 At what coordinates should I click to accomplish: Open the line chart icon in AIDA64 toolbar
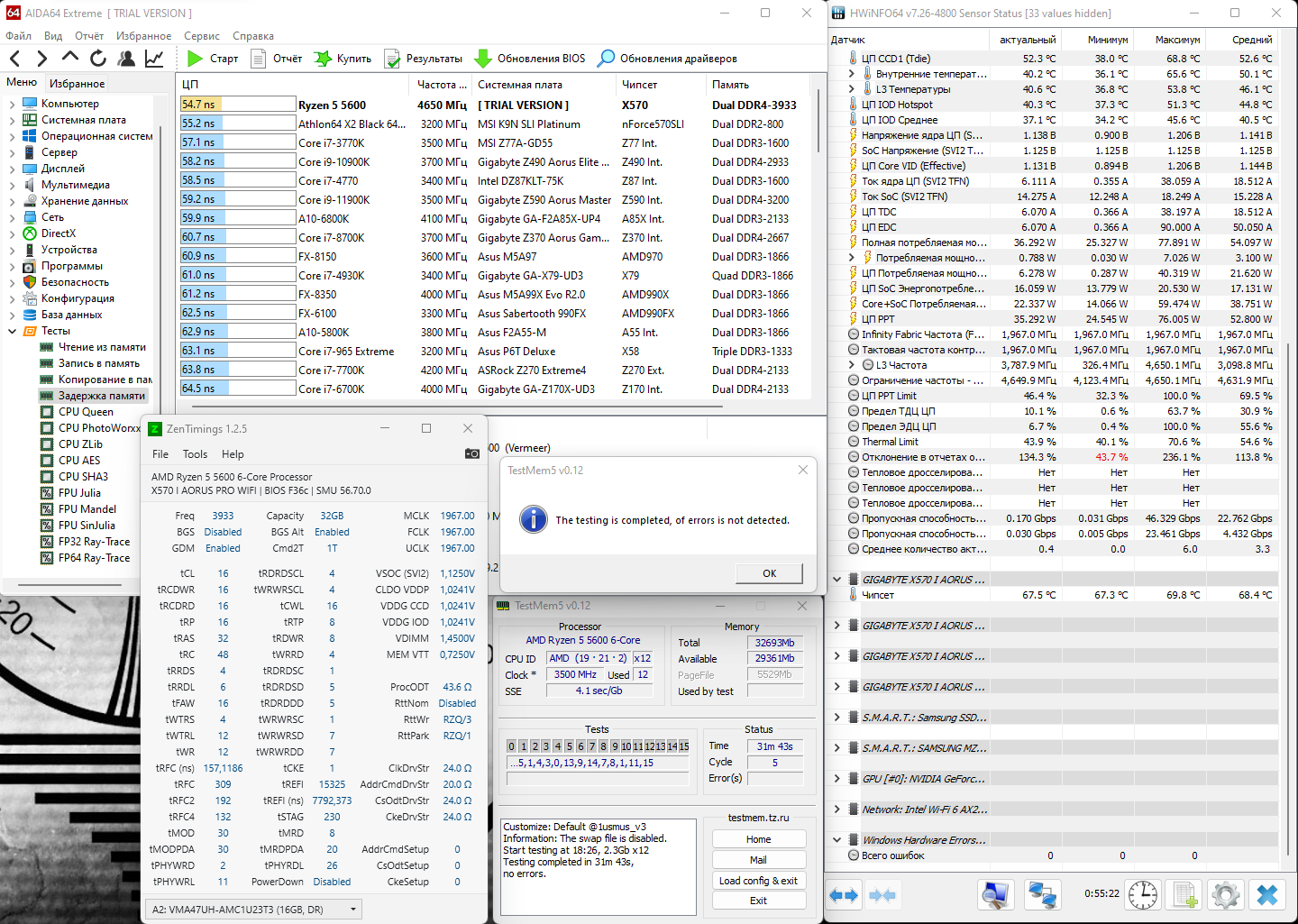point(154,59)
